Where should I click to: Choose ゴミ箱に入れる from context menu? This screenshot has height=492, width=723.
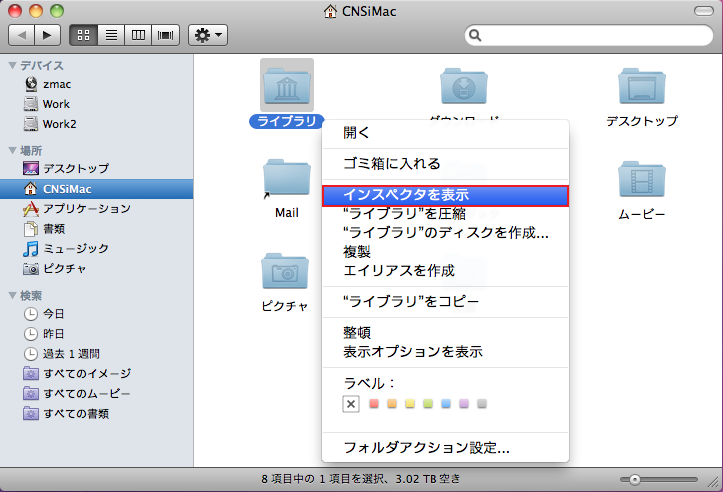[x=391, y=163]
